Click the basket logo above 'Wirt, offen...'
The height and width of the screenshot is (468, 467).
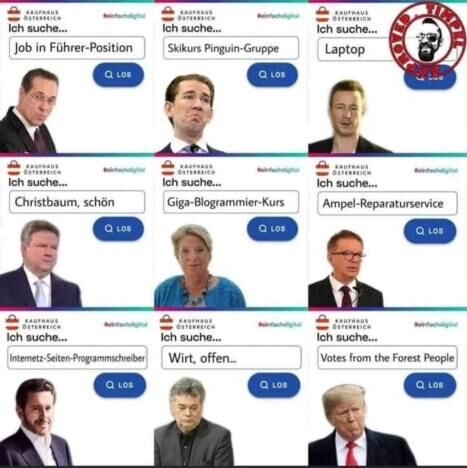(x=167, y=323)
